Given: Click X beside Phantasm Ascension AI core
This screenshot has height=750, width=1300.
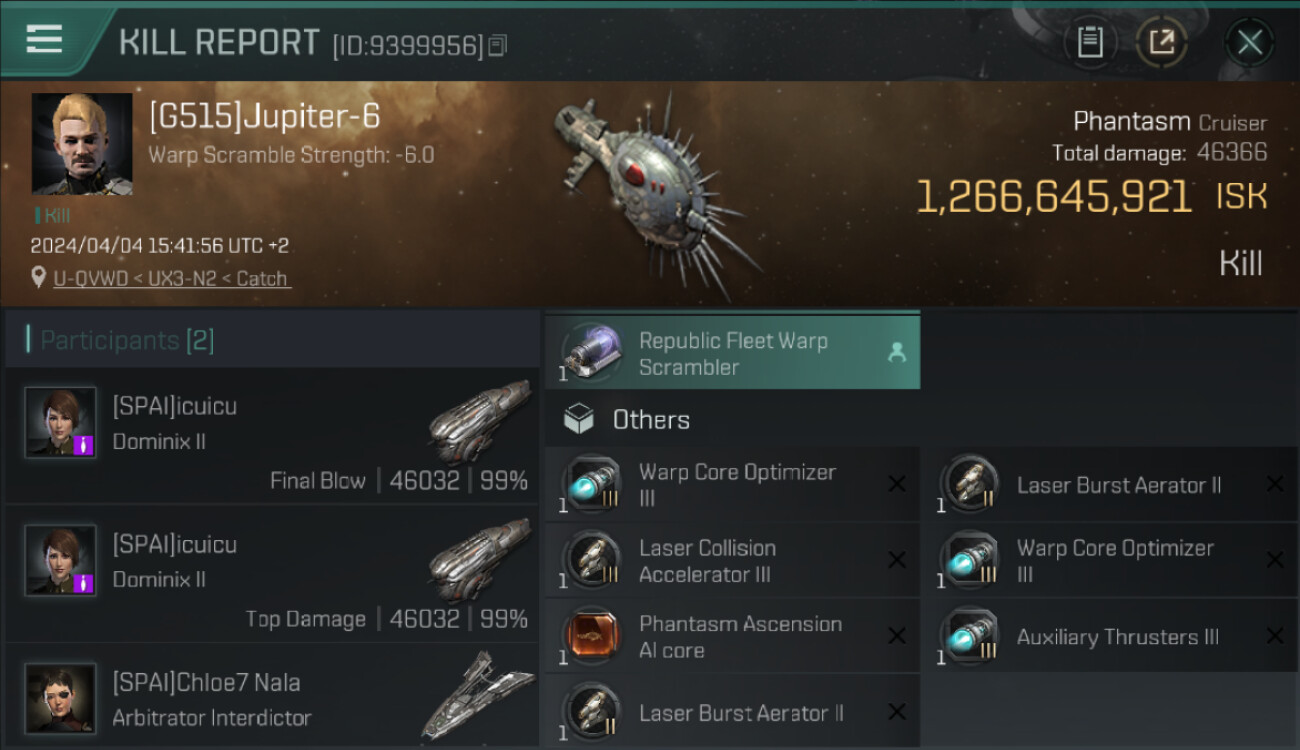Looking at the screenshot, I should pyautogui.click(x=897, y=636).
